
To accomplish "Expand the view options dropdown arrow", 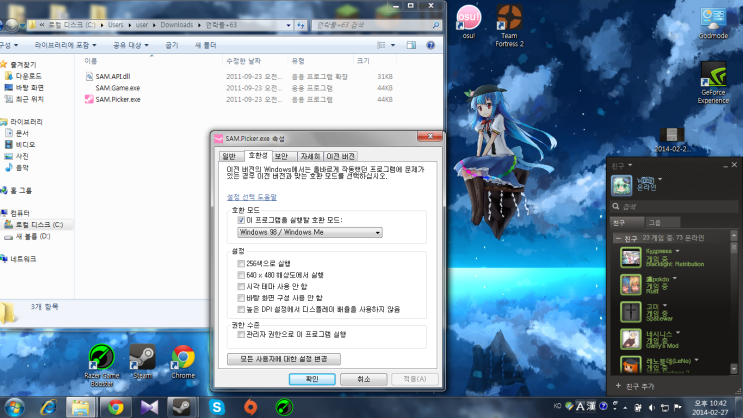I will [x=393, y=45].
